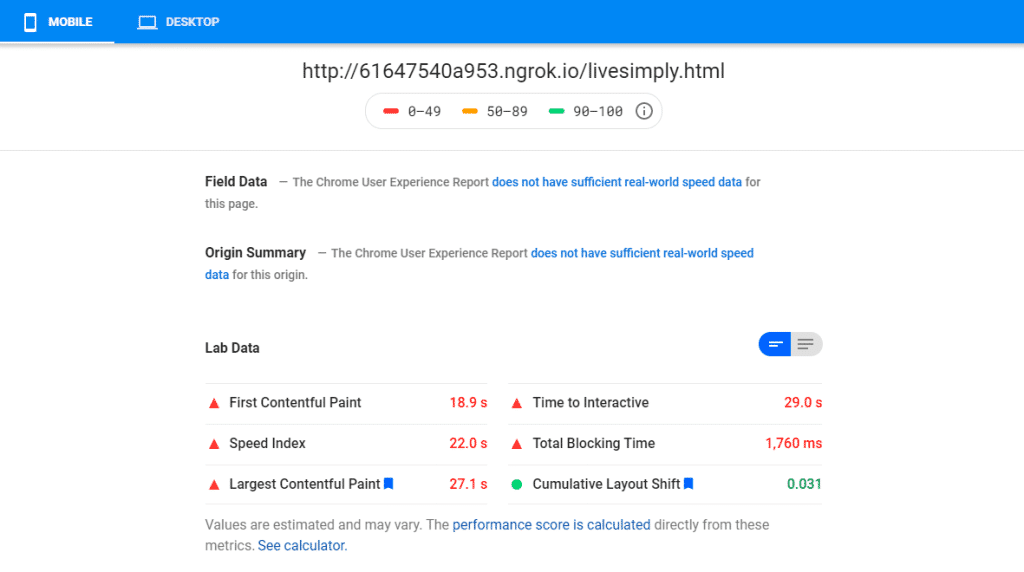Click green circle beside Cumulative Layout Shift

coord(517,484)
